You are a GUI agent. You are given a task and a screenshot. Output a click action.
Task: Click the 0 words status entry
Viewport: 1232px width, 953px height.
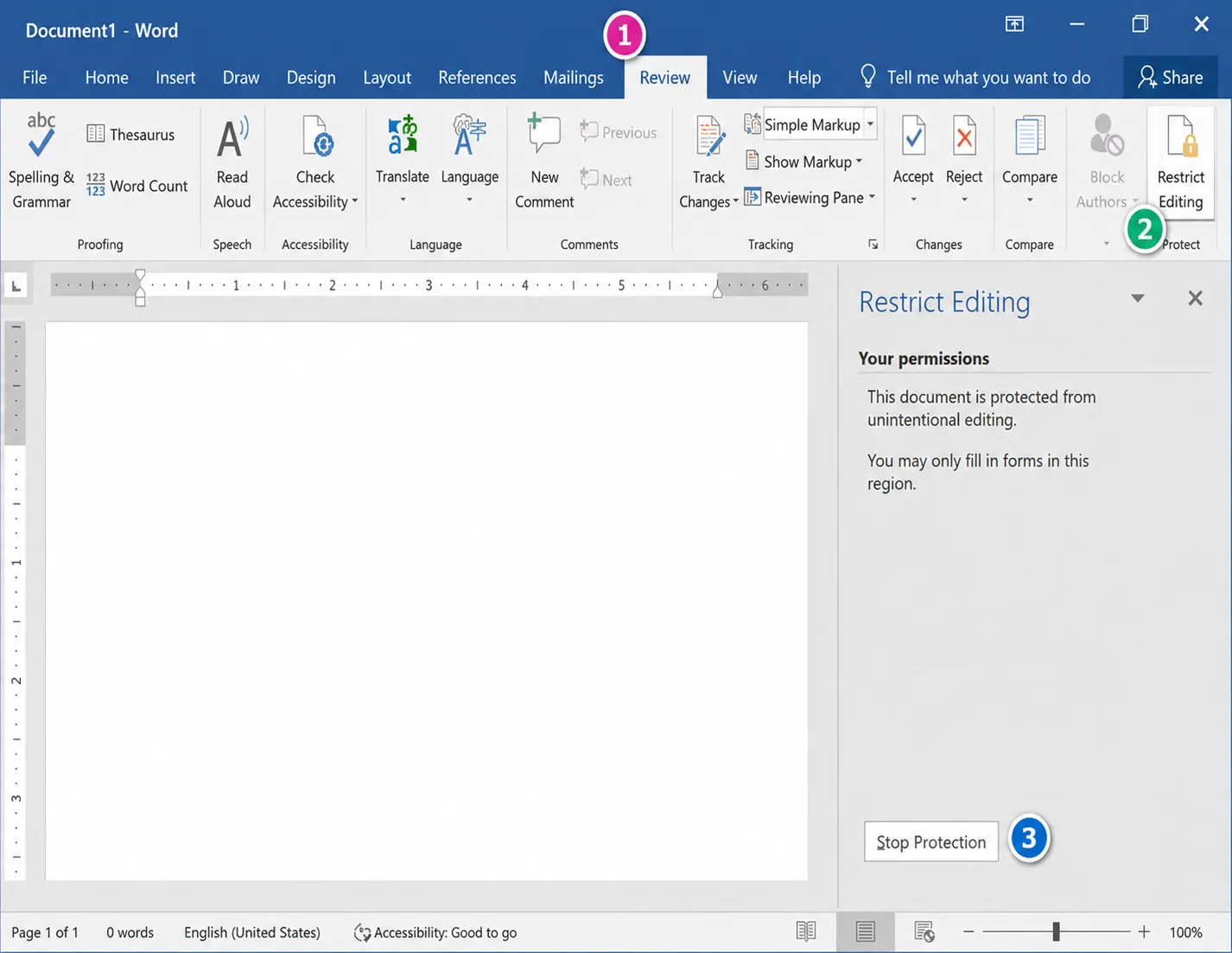[x=130, y=932]
